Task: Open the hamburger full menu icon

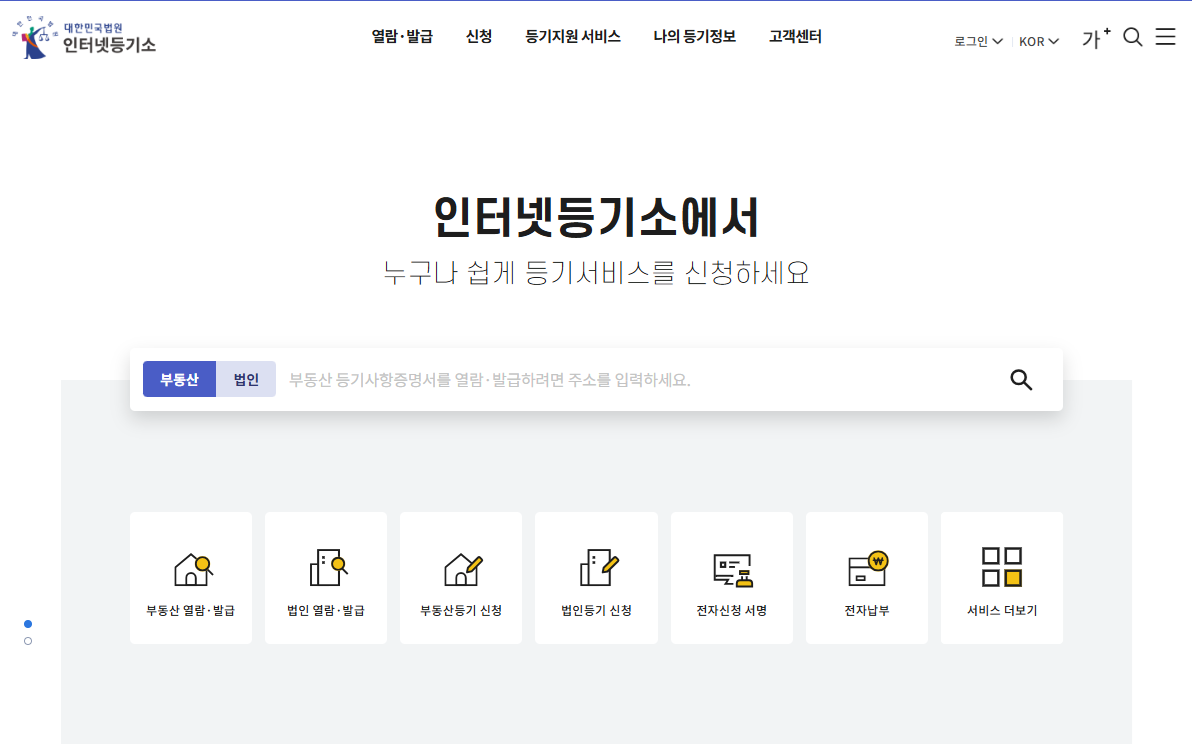Action: [1165, 37]
